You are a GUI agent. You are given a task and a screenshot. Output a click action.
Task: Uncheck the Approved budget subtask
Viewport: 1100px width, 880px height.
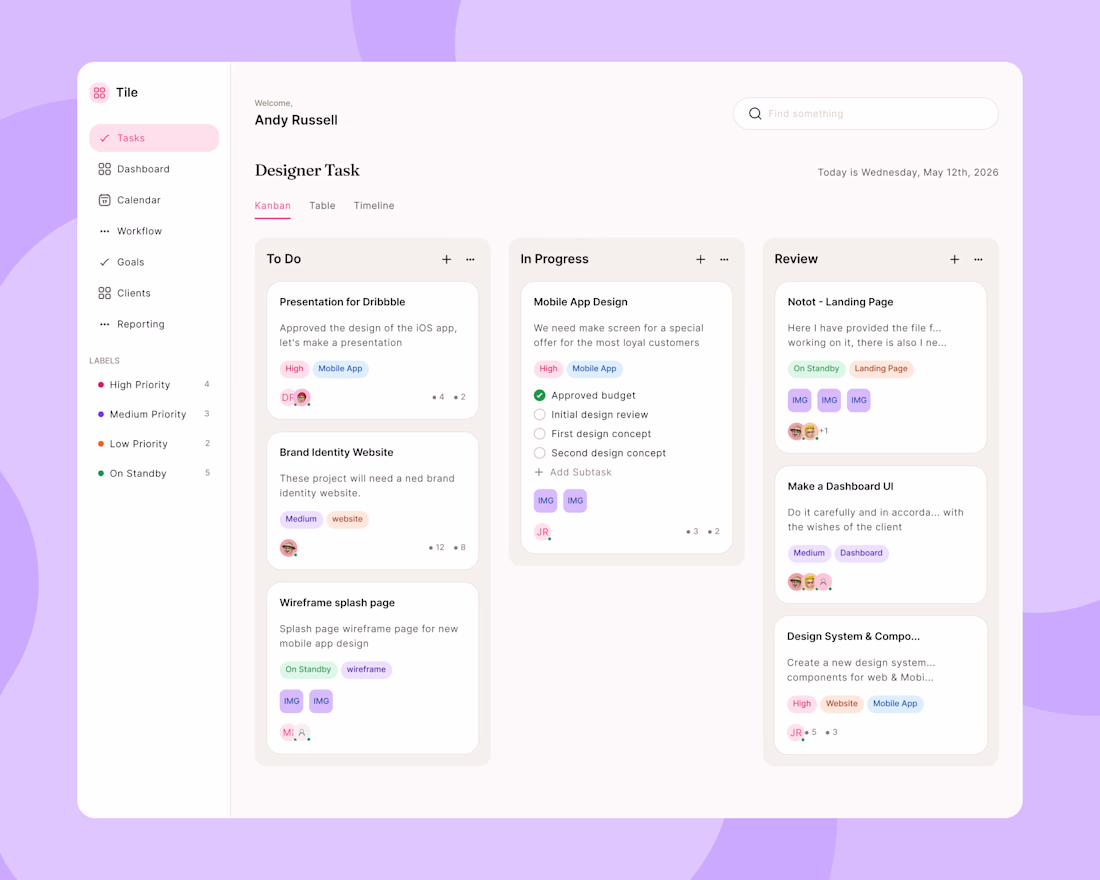(539, 395)
